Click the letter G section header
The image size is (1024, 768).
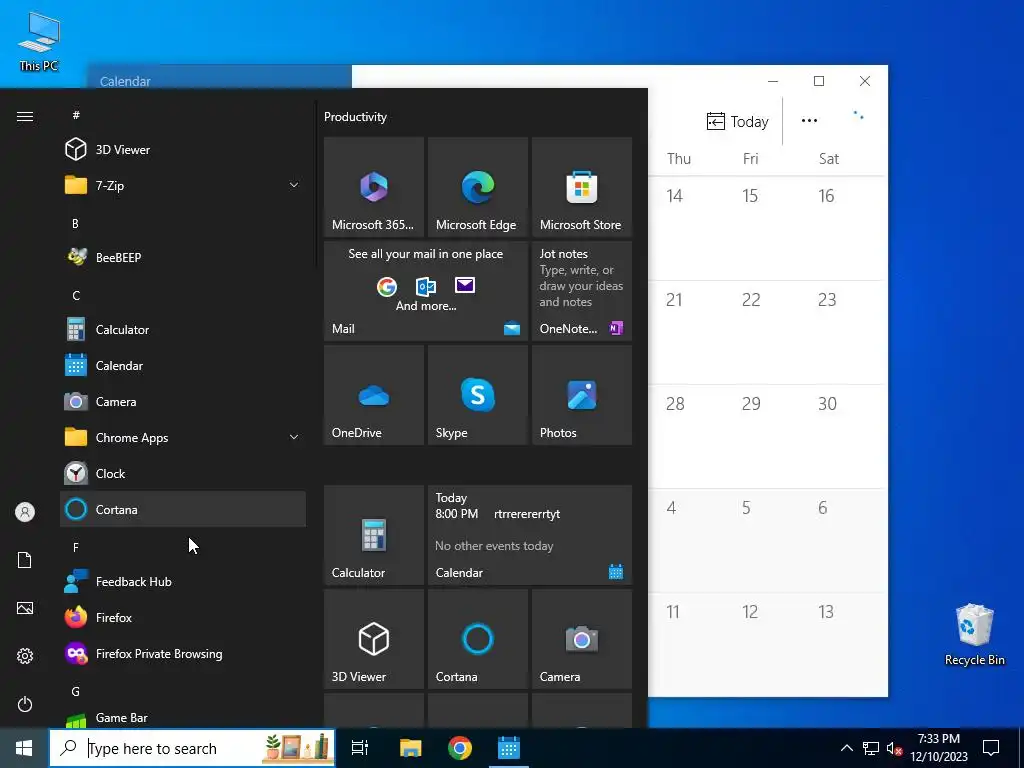point(76,691)
